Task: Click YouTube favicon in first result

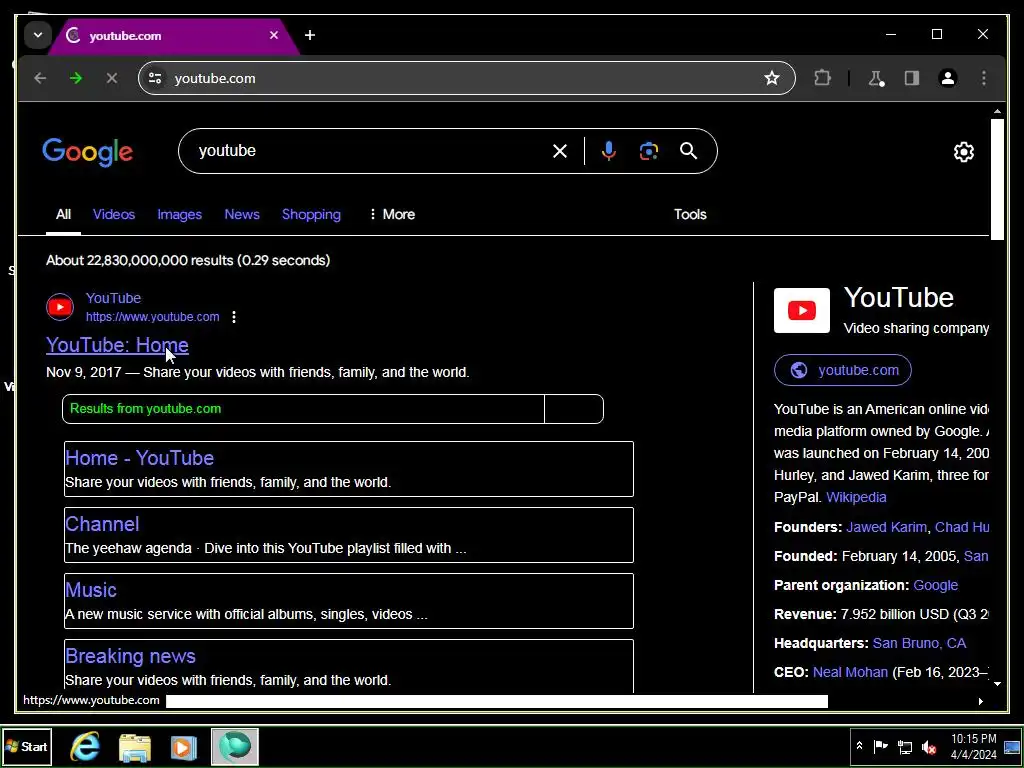Action: [60, 307]
